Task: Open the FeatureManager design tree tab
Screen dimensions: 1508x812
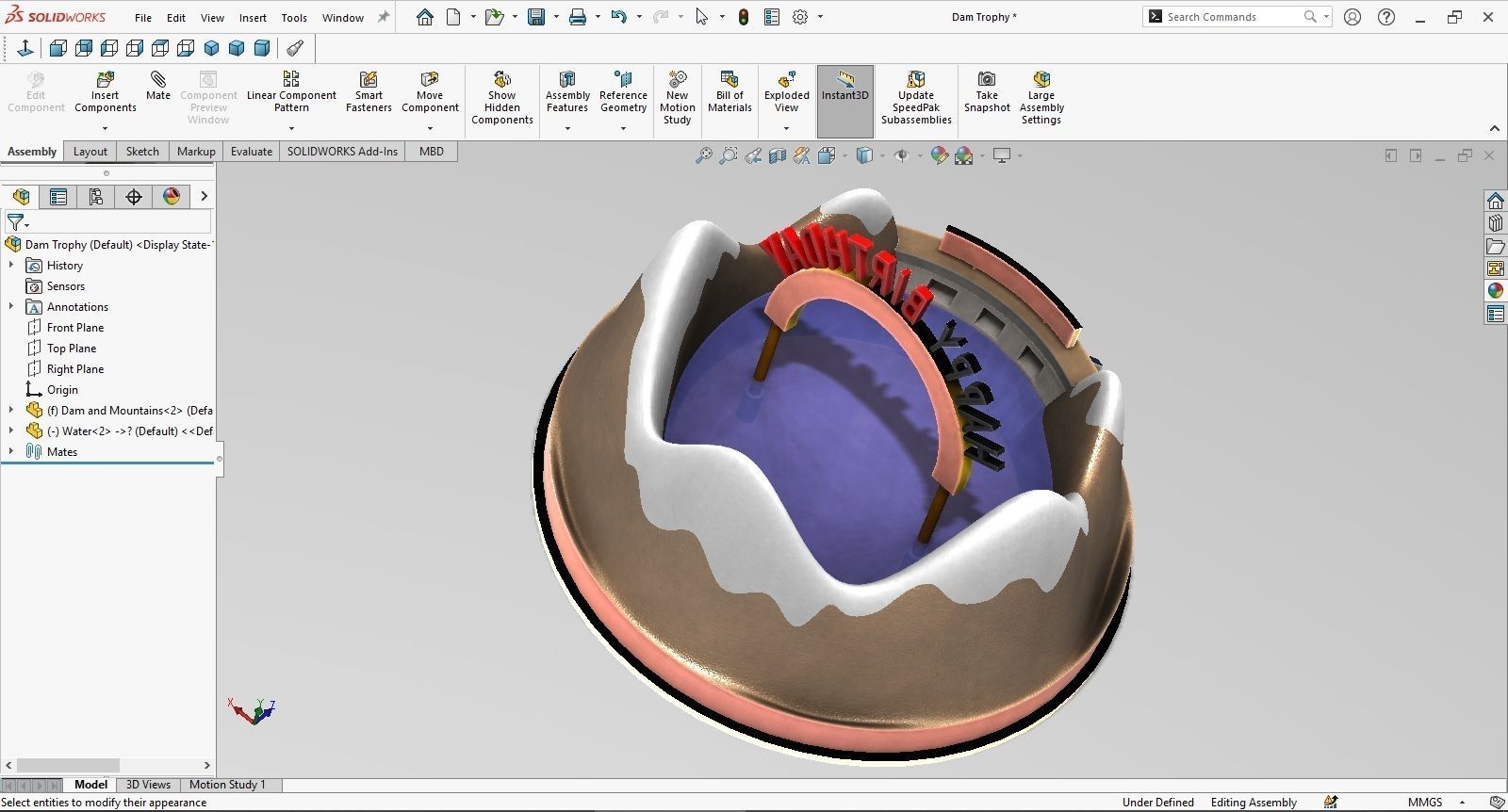Action: click(x=21, y=196)
